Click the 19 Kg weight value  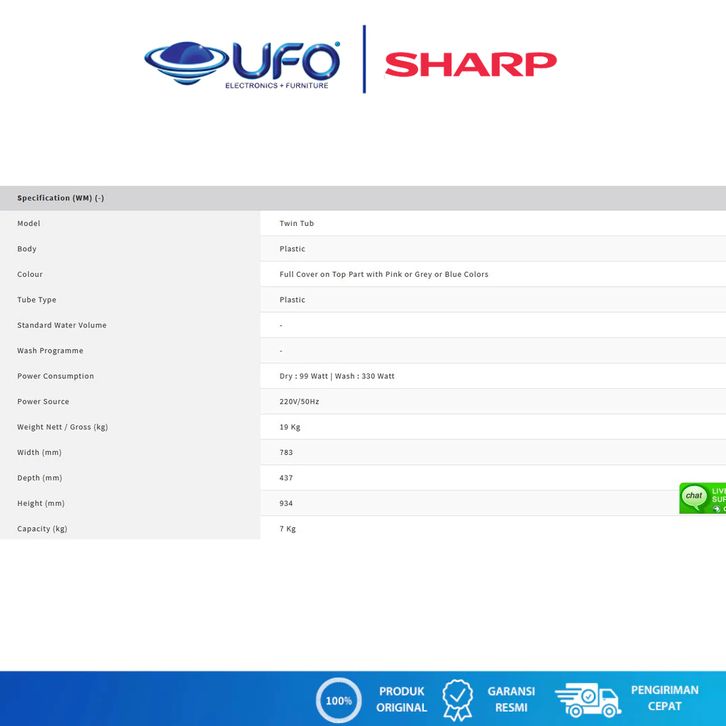coord(290,427)
